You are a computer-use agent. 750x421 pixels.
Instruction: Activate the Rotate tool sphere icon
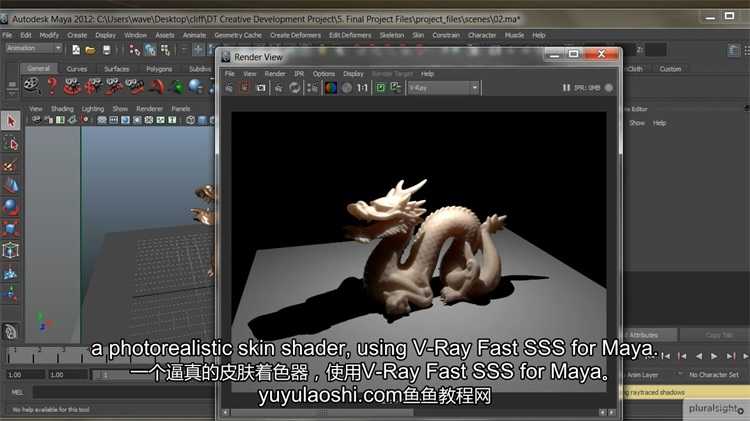pos(11,208)
